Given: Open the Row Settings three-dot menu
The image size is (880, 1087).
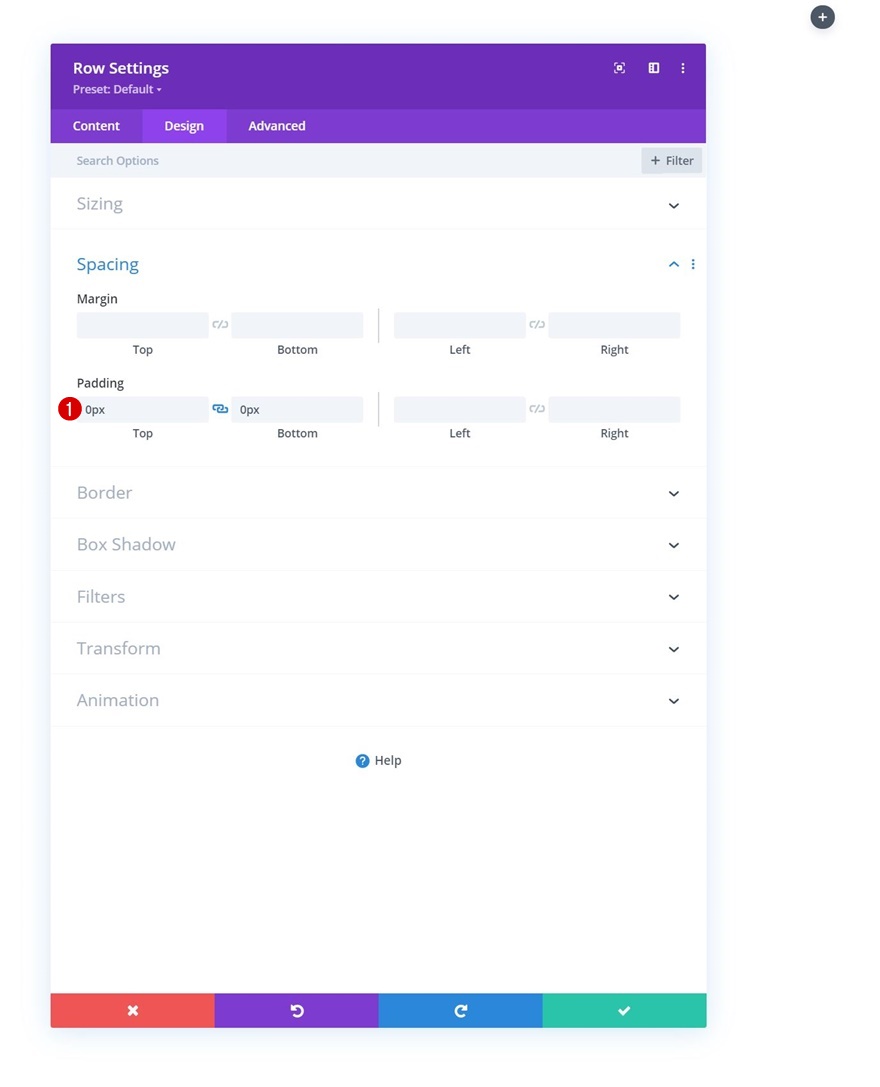Looking at the screenshot, I should pyautogui.click(x=683, y=68).
